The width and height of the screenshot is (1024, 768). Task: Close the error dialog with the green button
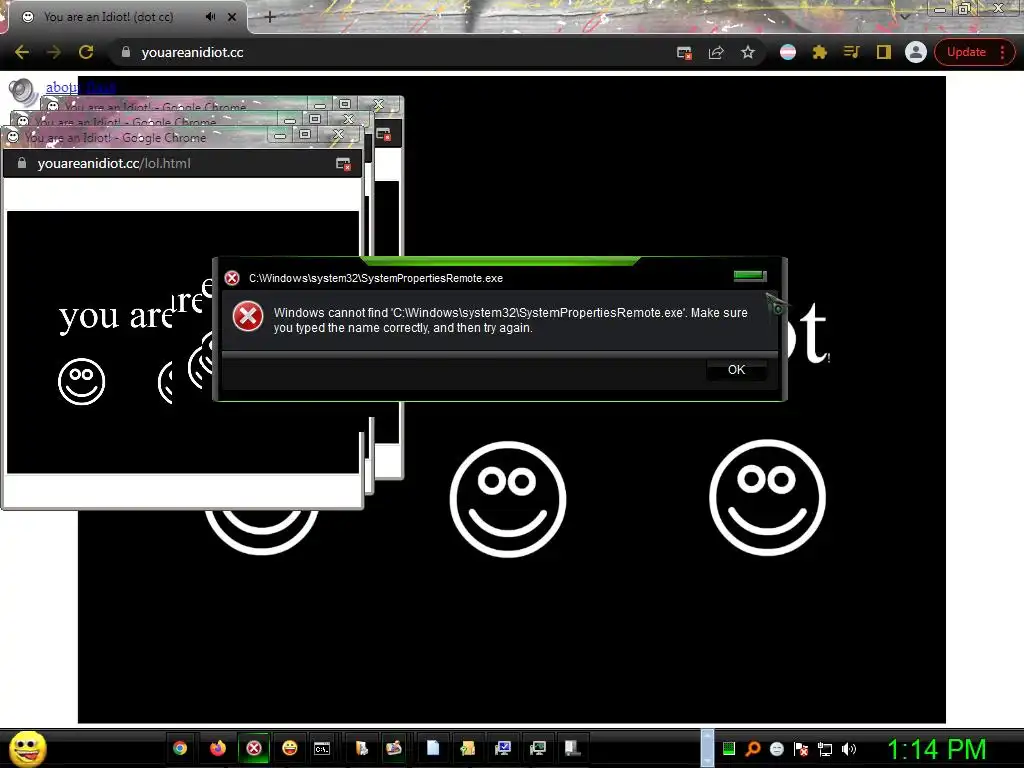750,276
